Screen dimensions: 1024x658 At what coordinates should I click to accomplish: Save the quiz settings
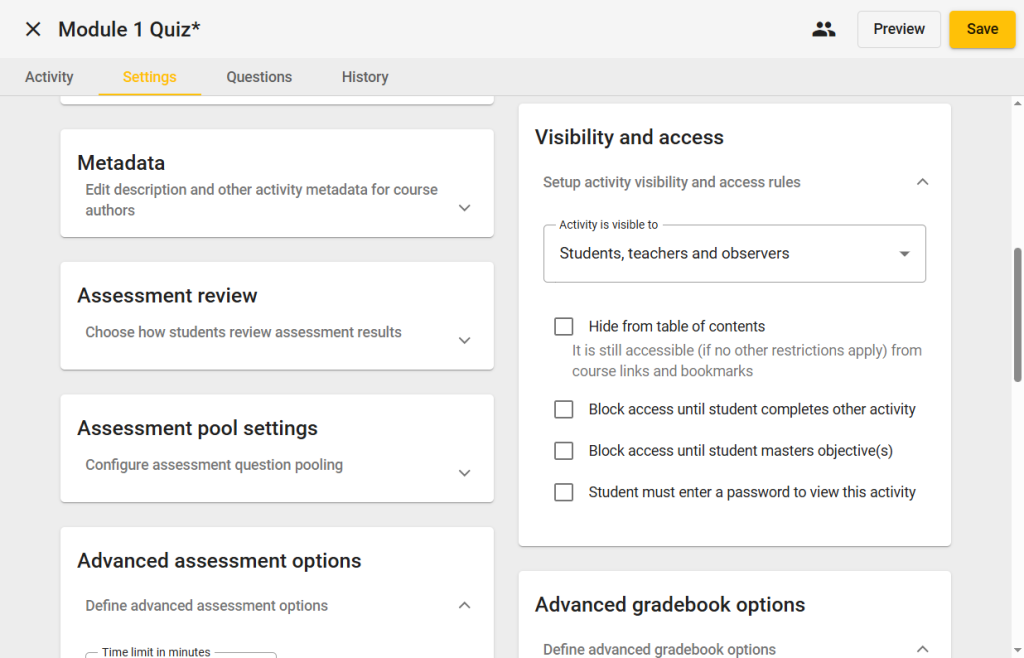tap(981, 29)
